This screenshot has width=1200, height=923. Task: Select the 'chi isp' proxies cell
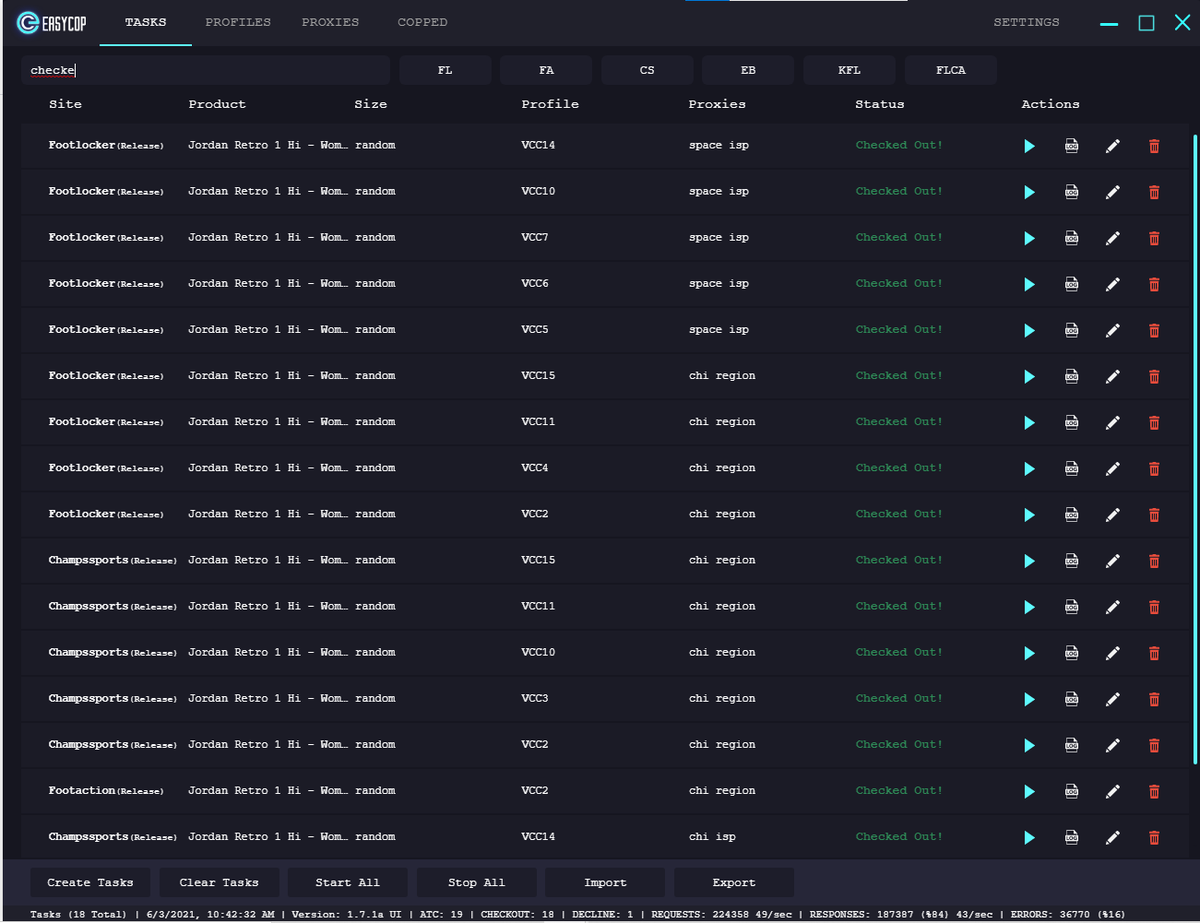tap(712, 837)
